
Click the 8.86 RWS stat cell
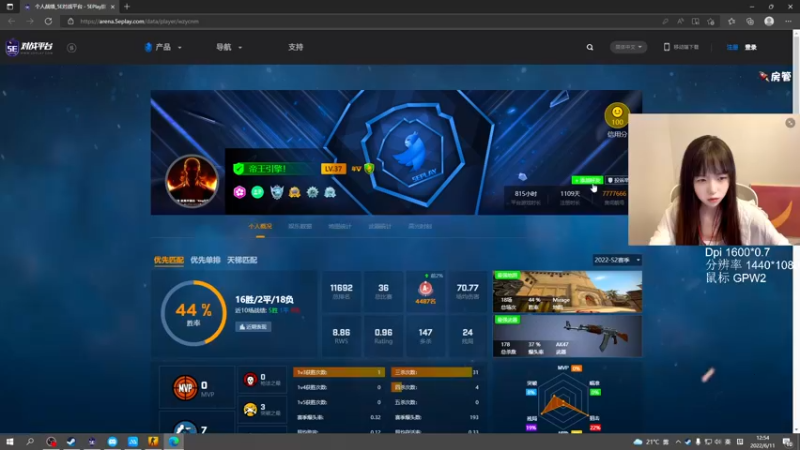tap(341, 335)
